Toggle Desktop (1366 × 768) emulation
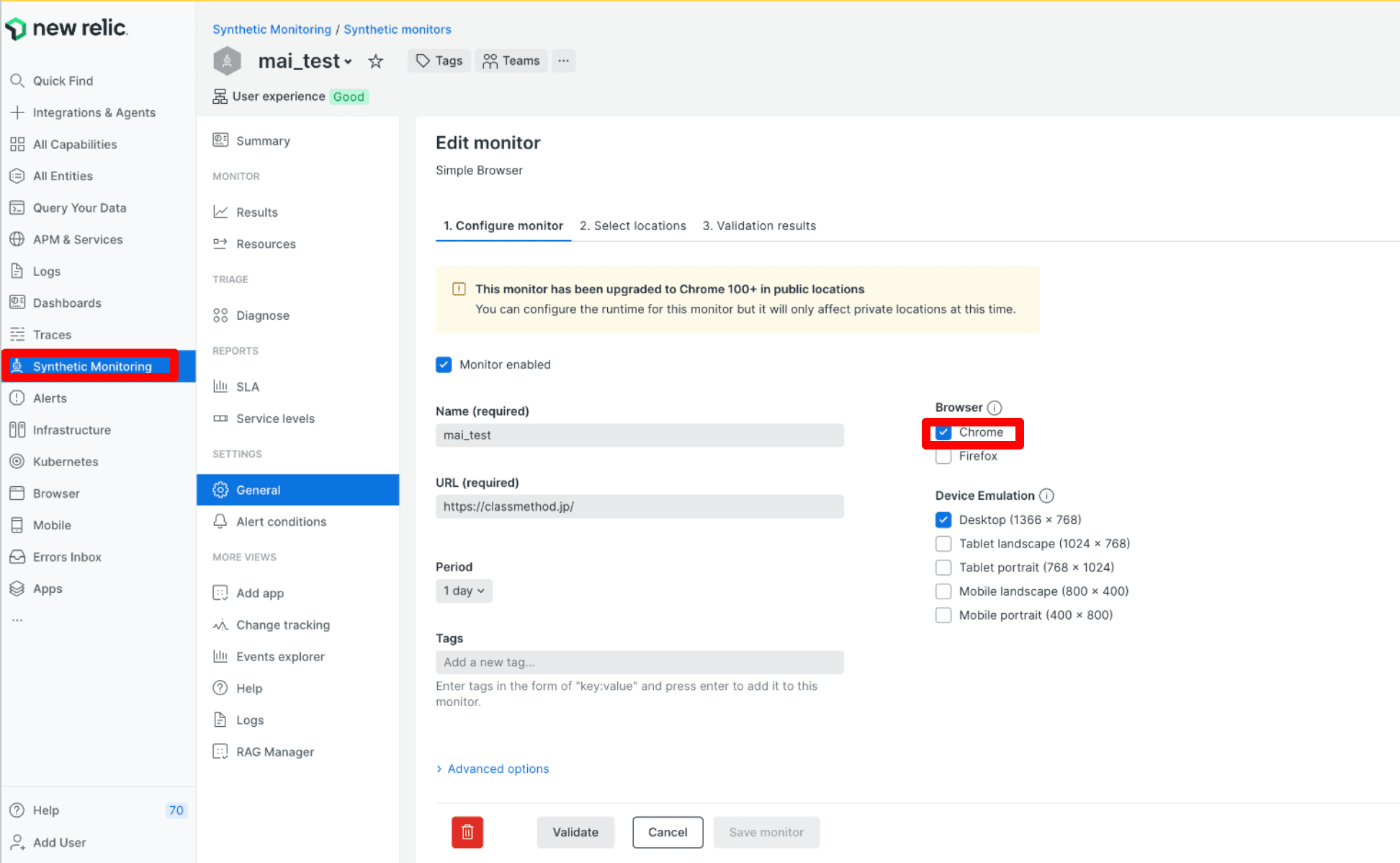 coord(943,519)
